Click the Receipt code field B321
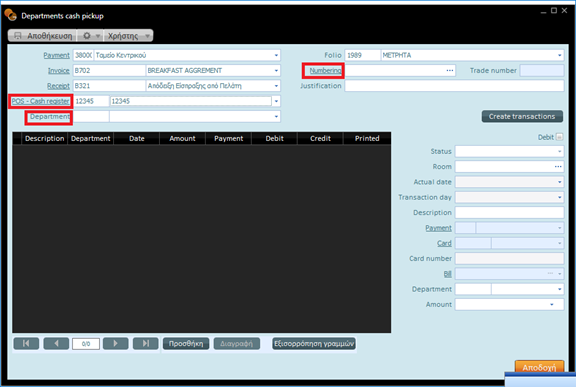 coord(109,86)
